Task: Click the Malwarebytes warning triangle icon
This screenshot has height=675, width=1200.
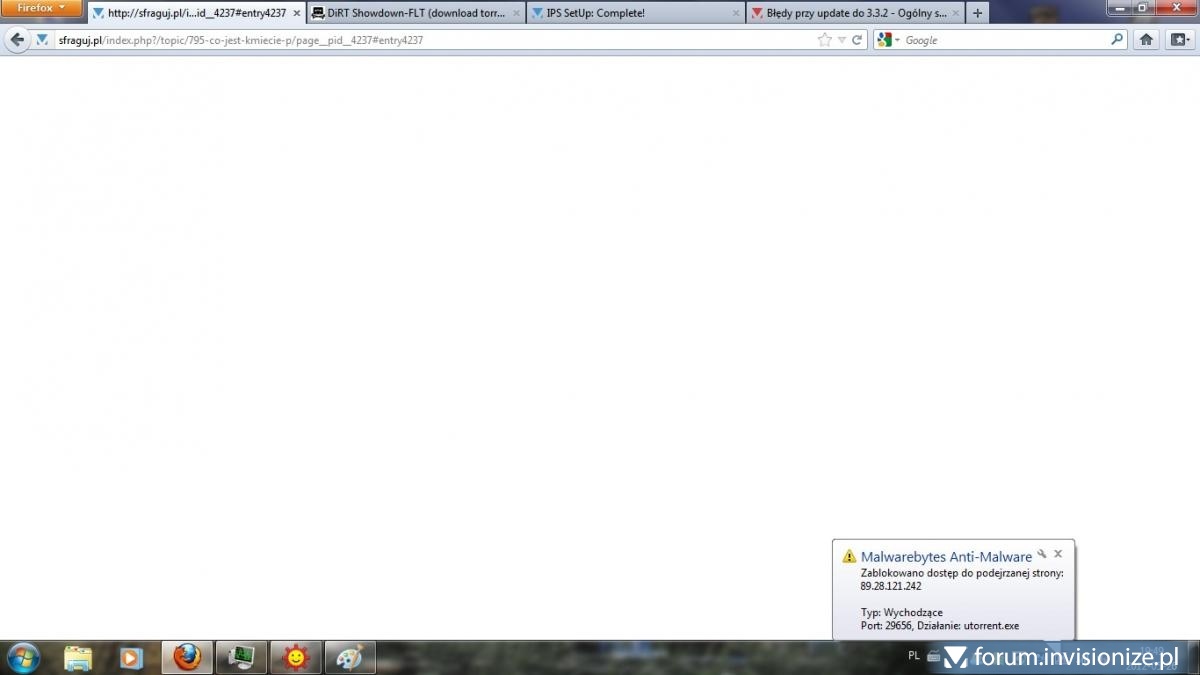Action: pyautogui.click(x=849, y=556)
